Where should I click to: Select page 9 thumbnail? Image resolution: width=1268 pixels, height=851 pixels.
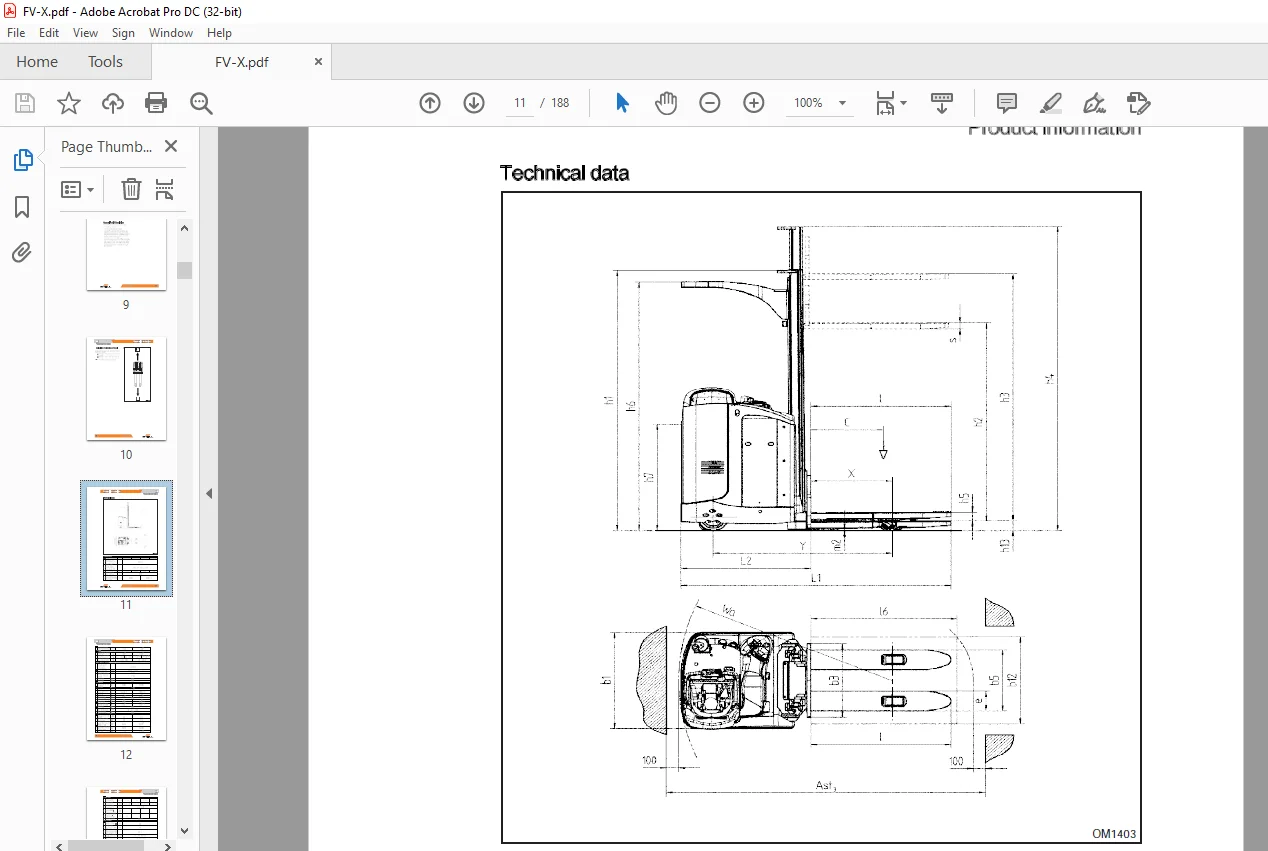126,255
